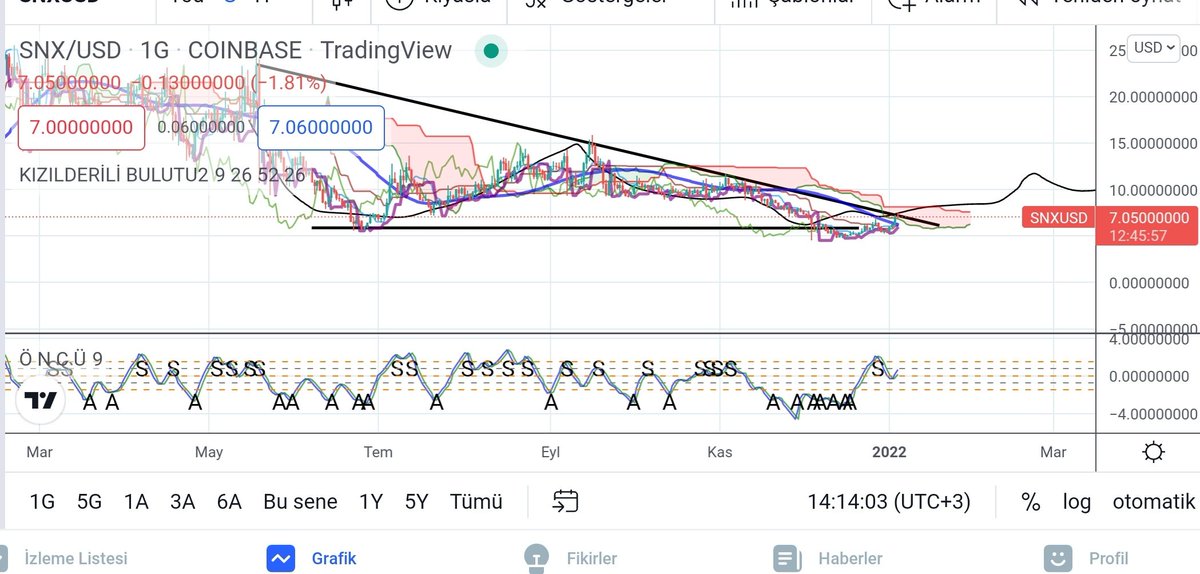The height and width of the screenshot is (574, 1200).
Task: Click the 0.06000000 spread value
Action: [x=201, y=127]
